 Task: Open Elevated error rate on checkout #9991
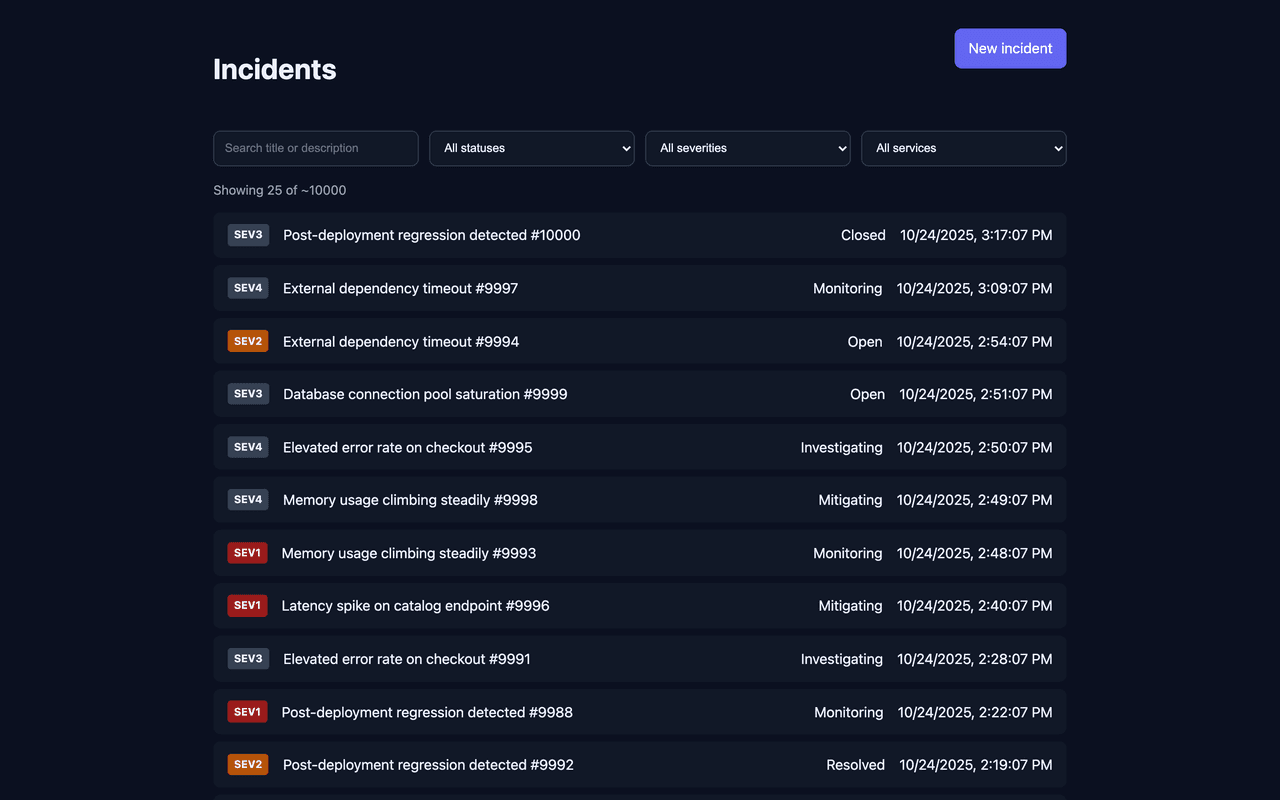640,659
